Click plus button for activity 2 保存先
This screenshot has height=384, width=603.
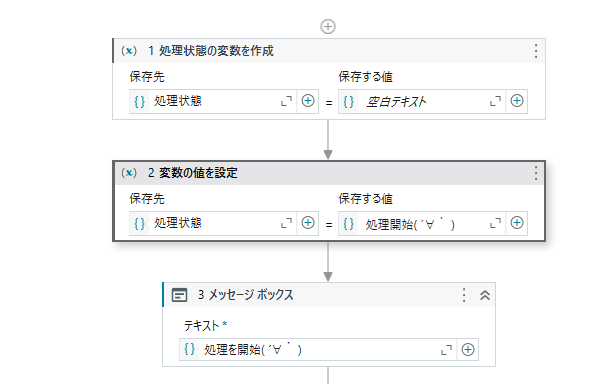tap(308, 223)
